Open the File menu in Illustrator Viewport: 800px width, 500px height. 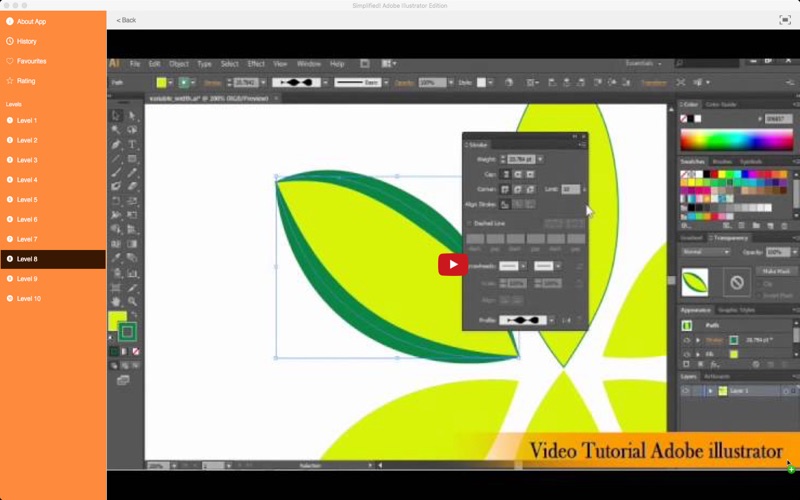pyautogui.click(x=135, y=64)
